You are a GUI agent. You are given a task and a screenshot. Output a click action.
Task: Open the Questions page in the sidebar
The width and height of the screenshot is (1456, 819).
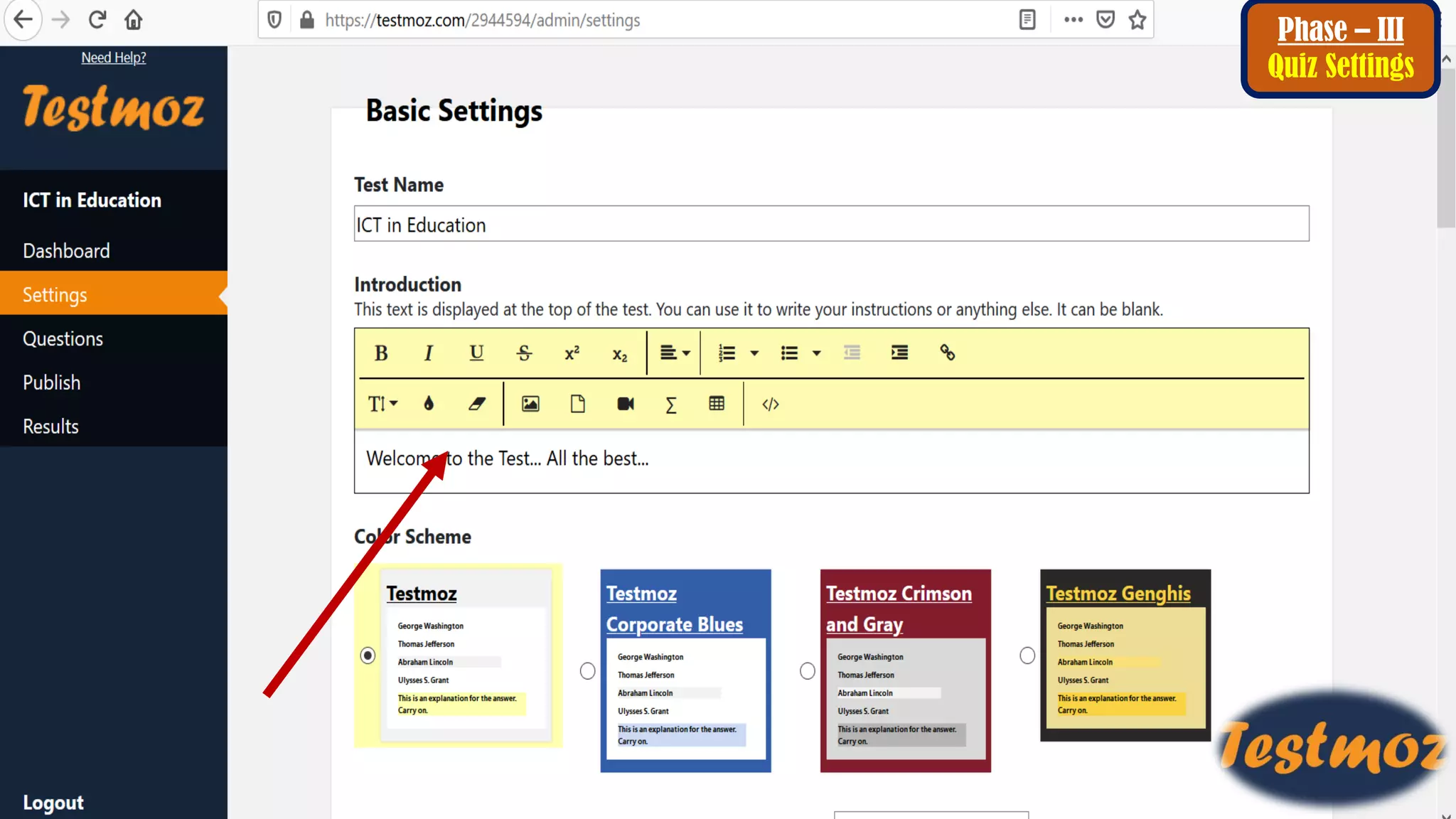(63, 338)
